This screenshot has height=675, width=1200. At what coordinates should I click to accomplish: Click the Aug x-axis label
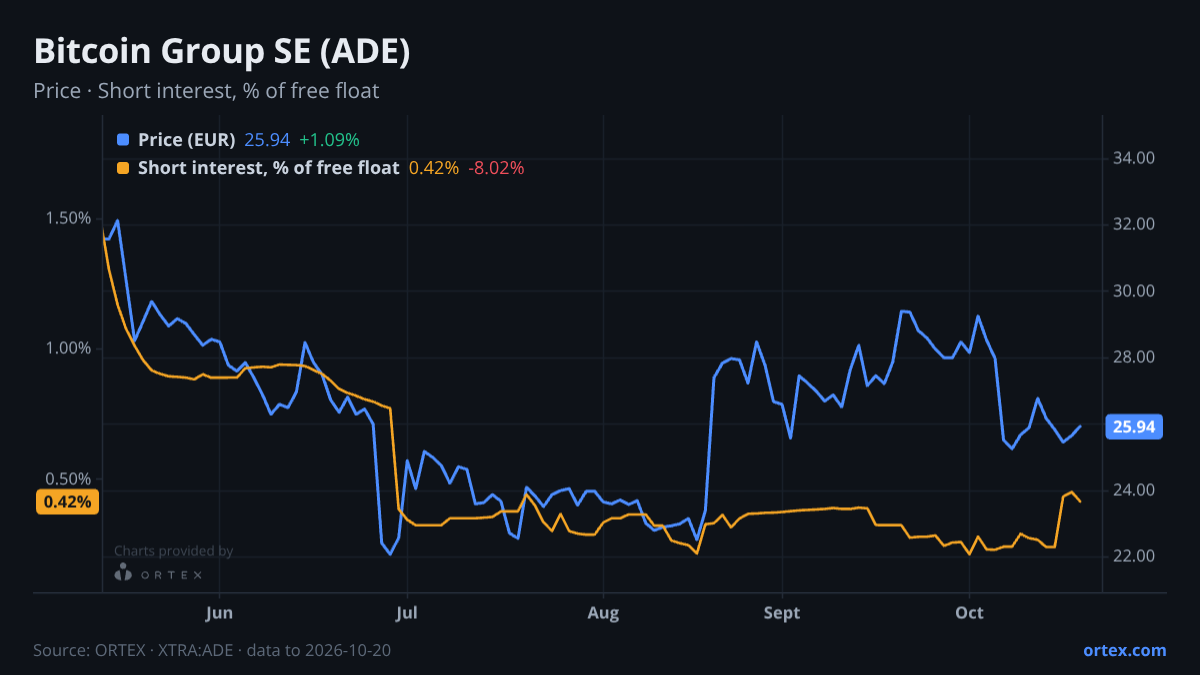click(x=603, y=612)
